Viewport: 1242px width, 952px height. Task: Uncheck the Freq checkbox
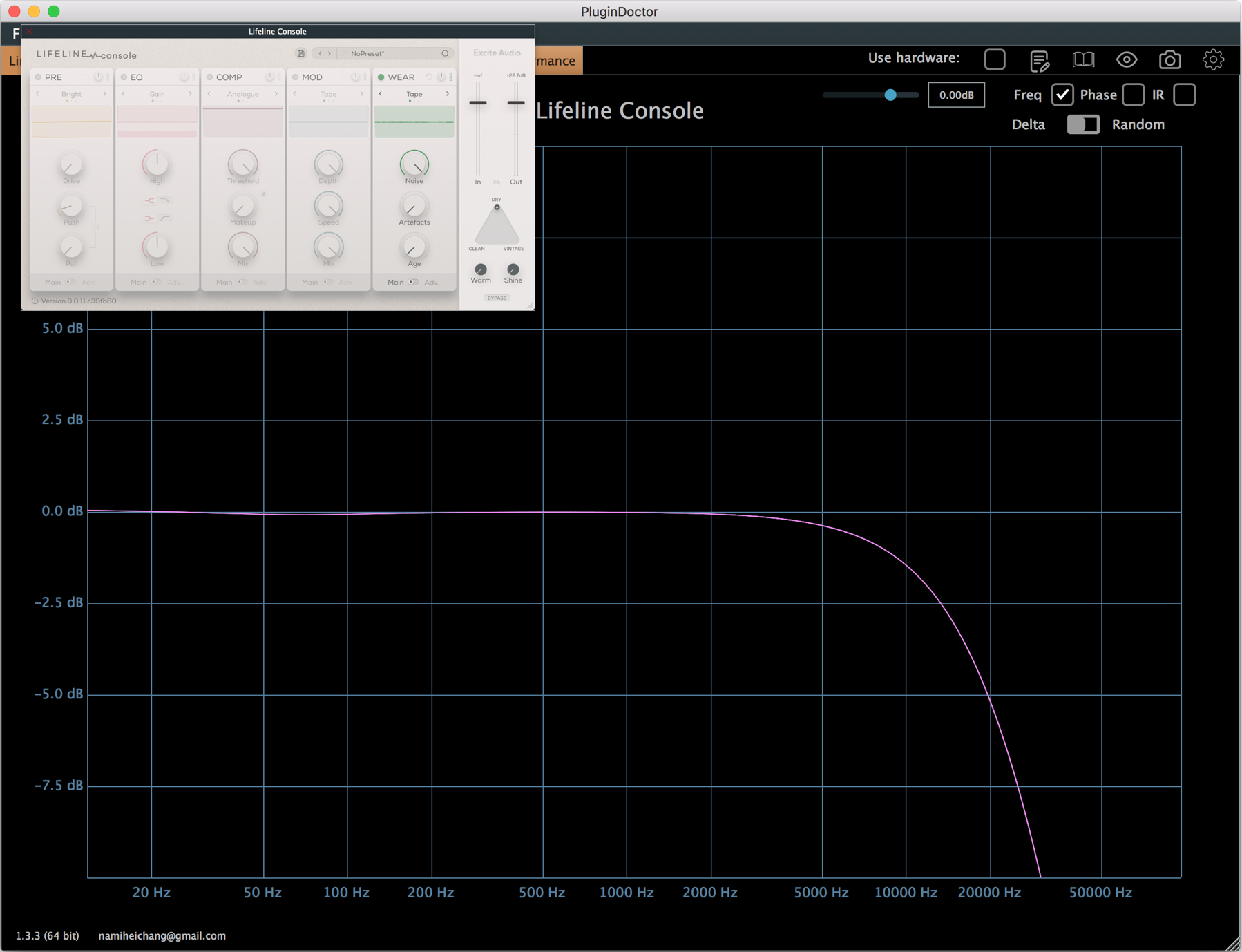(x=1062, y=95)
